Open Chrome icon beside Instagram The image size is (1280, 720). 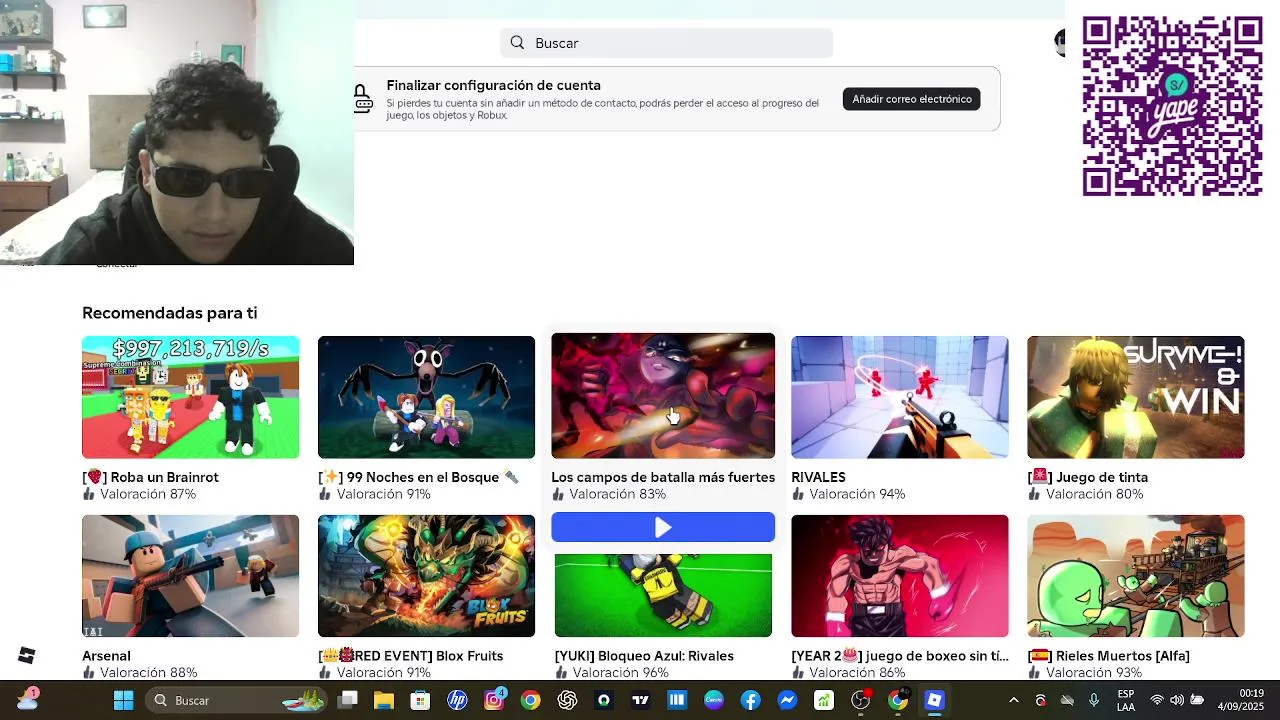pyautogui.click(x=530, y=700)
